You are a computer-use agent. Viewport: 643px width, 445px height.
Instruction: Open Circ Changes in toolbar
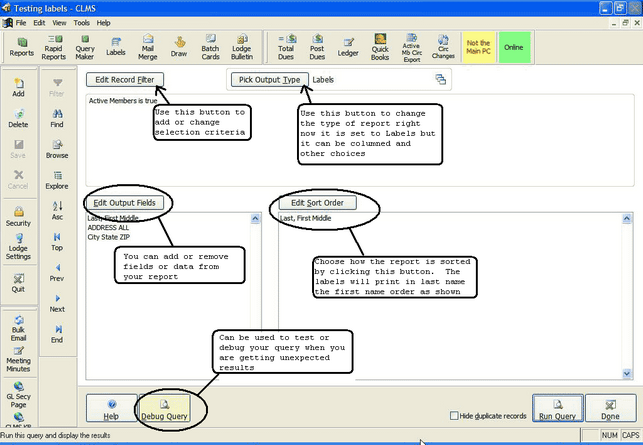pos(441,47)
